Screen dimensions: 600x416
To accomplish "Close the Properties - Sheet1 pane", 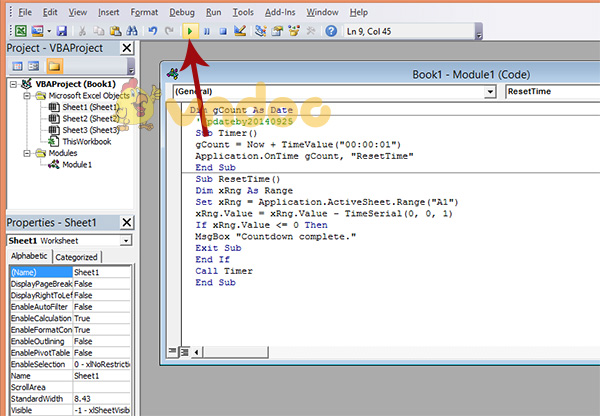I will [x=127, y=222].
